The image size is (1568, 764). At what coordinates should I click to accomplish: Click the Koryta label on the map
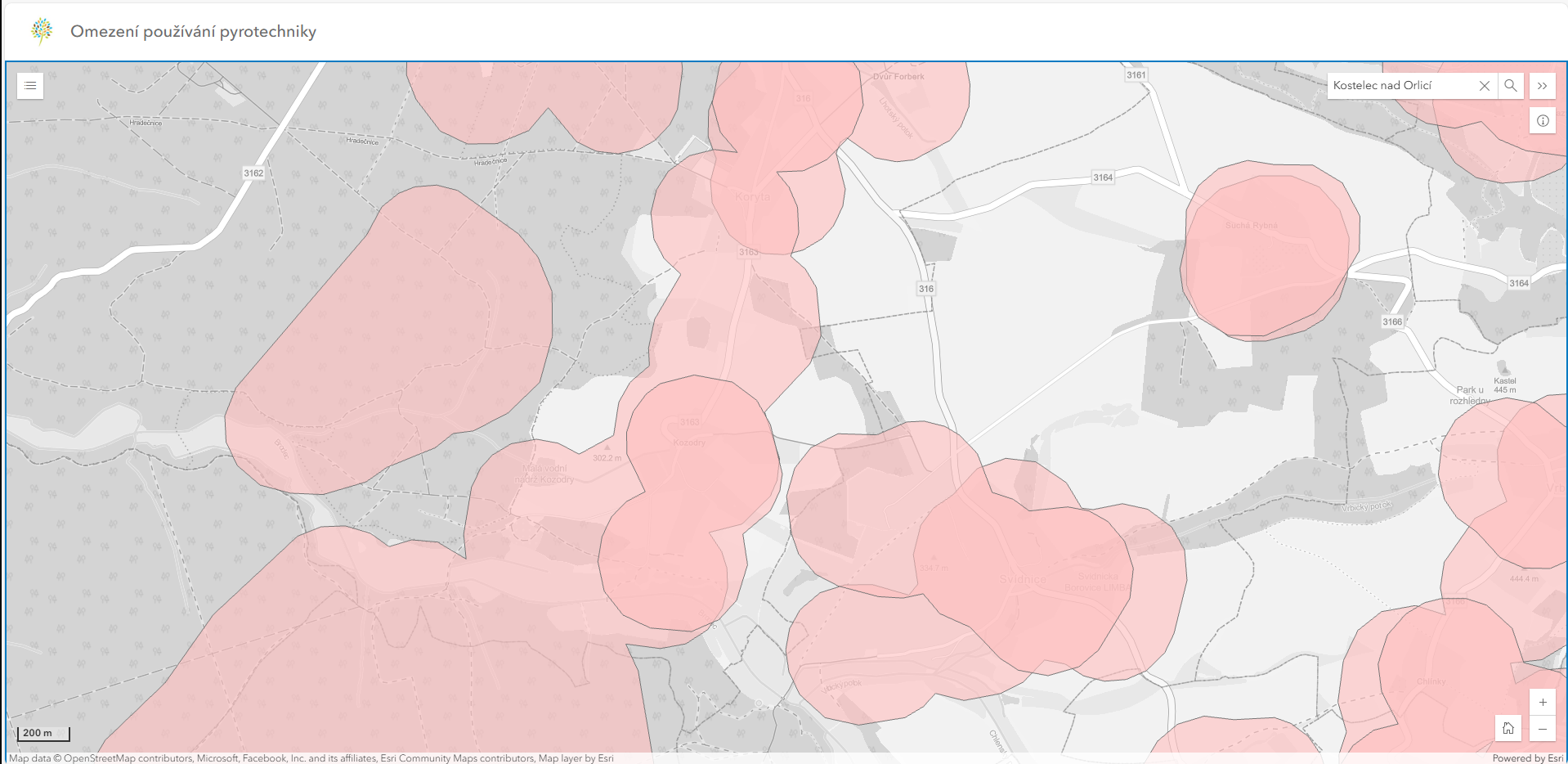[x=752, y=197]
